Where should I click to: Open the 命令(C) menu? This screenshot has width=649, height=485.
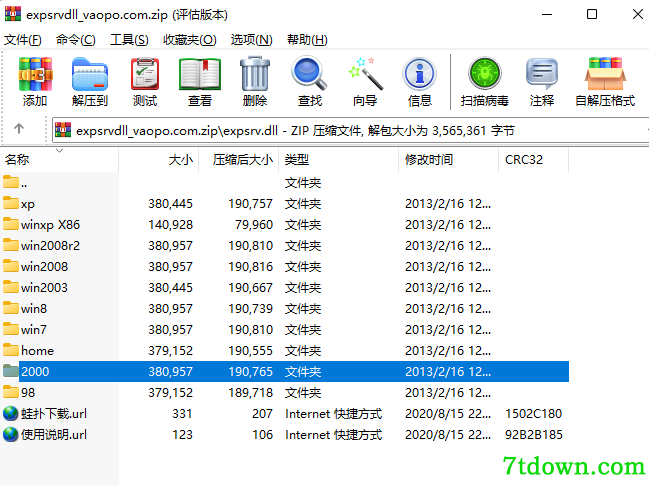click(x=76, y=40)
